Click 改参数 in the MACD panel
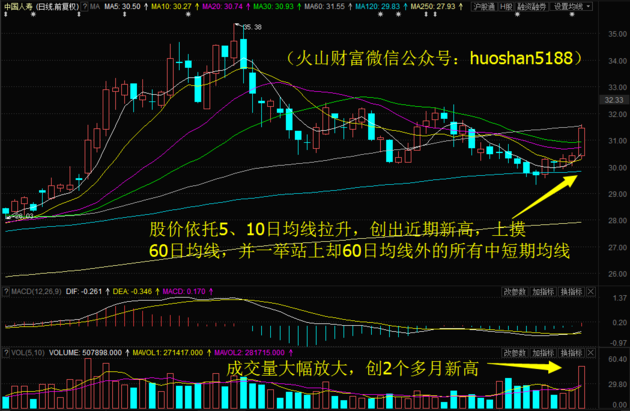 click(515, 292)
